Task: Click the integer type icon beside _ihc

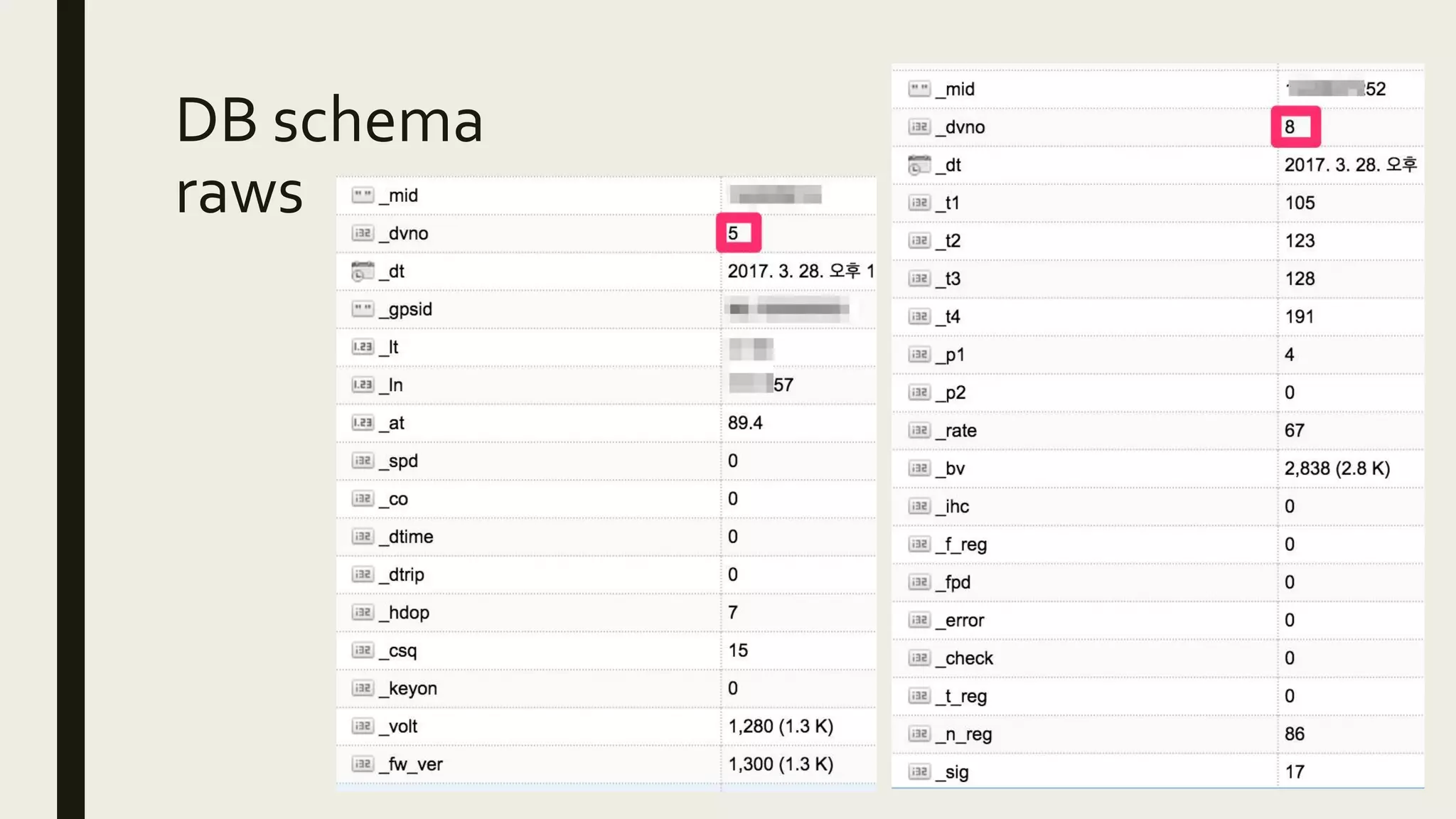Action: pyautogui.click(x=919, y=506)
